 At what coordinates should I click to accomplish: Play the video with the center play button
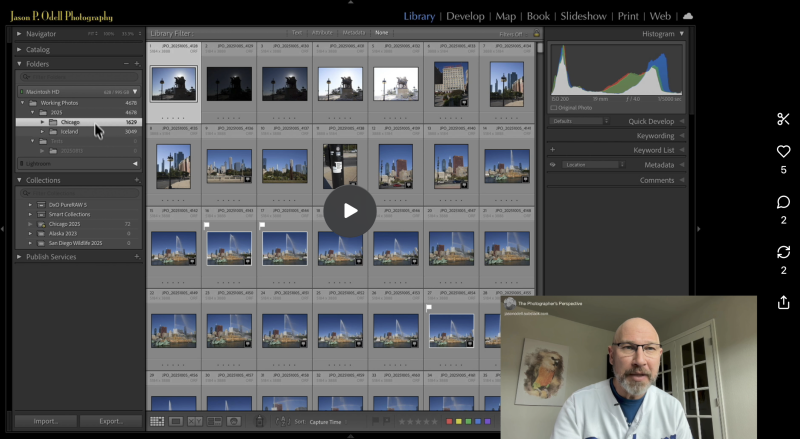pos(350,211)
